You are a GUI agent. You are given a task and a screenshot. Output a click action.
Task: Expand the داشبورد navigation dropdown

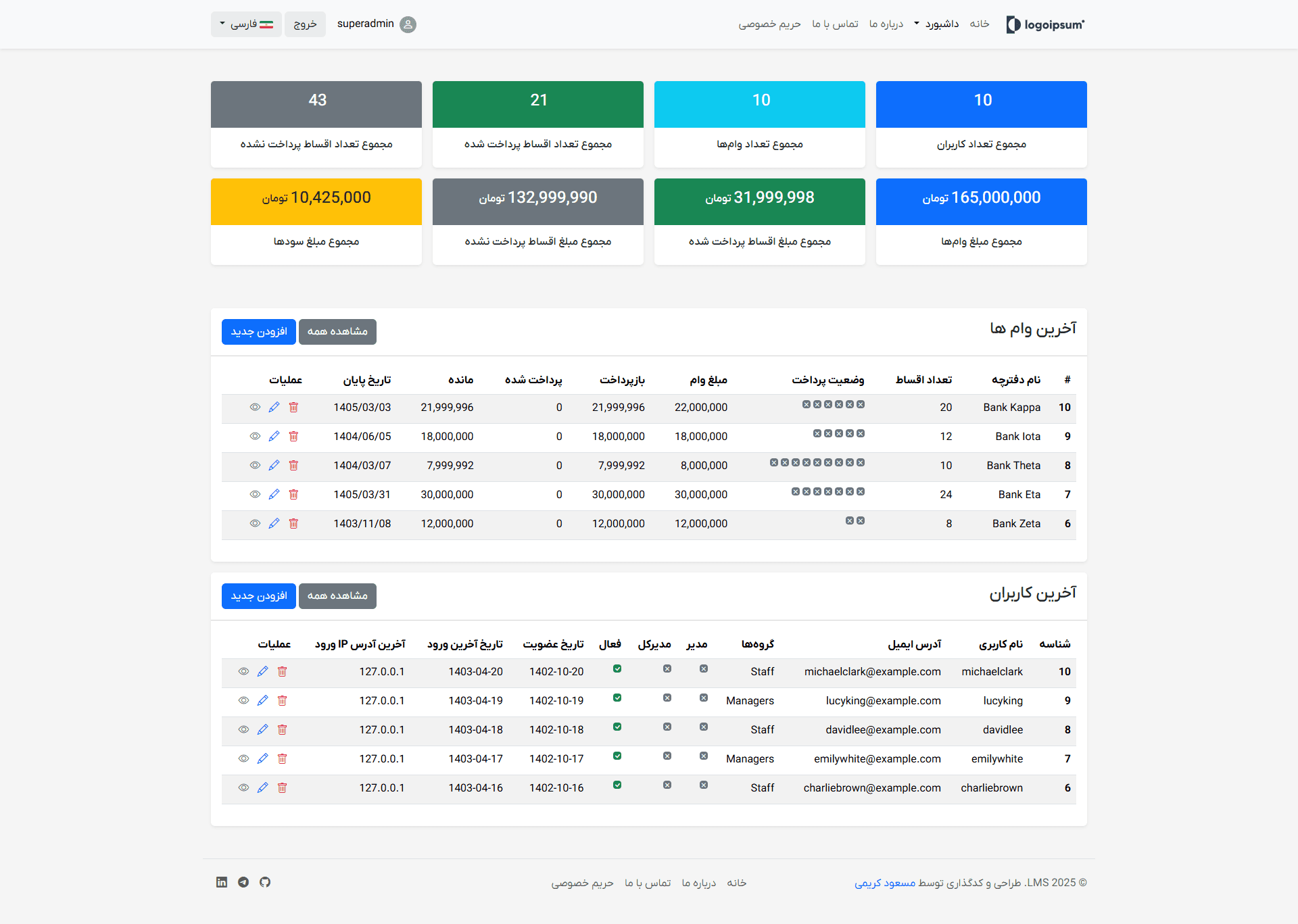tap(936, 24)
